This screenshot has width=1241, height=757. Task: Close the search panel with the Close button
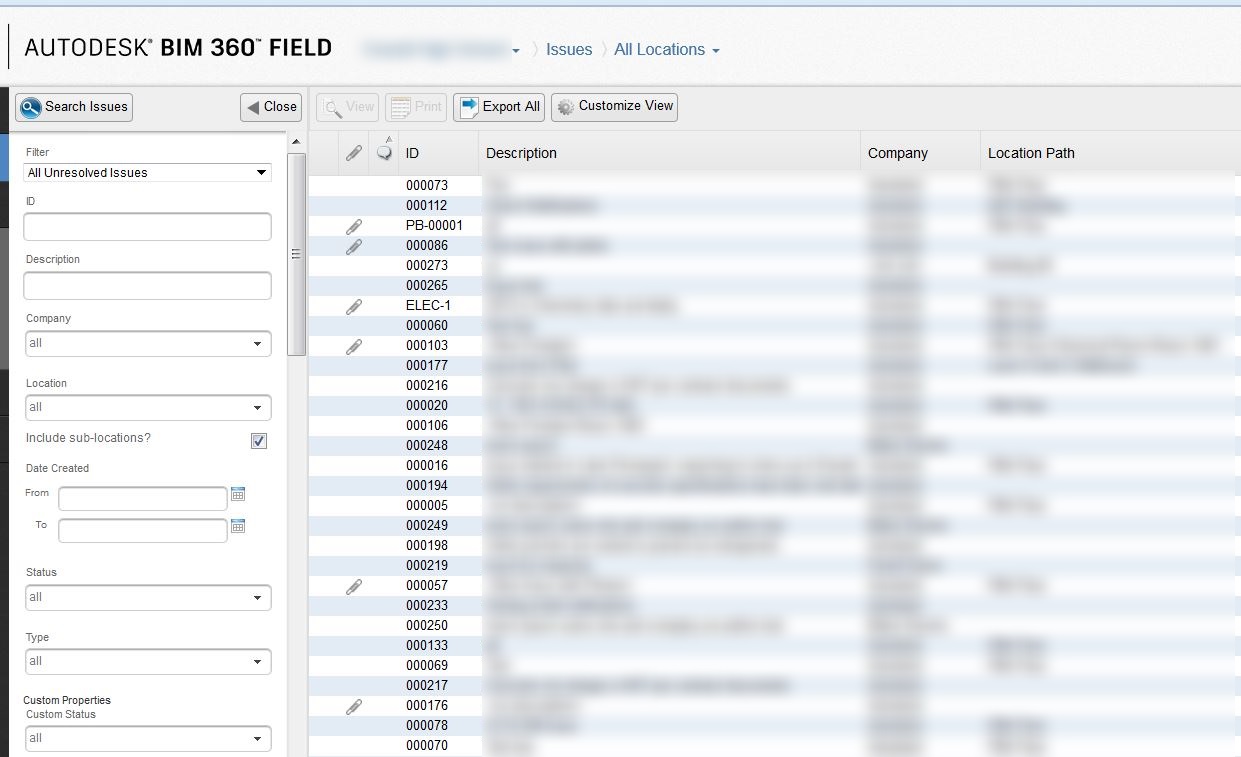(270, 106)
